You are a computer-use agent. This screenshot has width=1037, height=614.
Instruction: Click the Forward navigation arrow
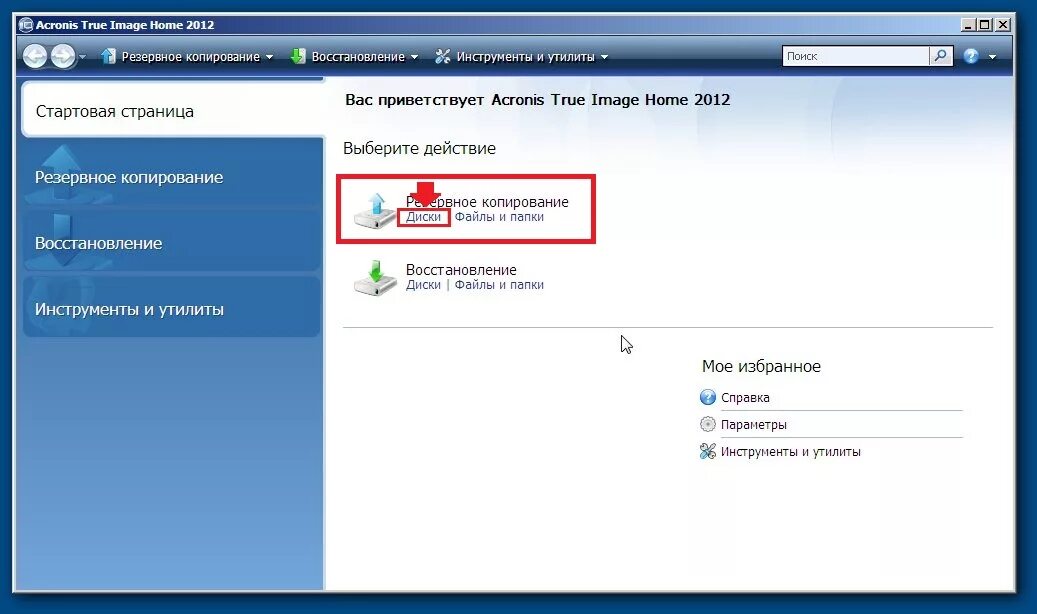click(x=63, y=56)
